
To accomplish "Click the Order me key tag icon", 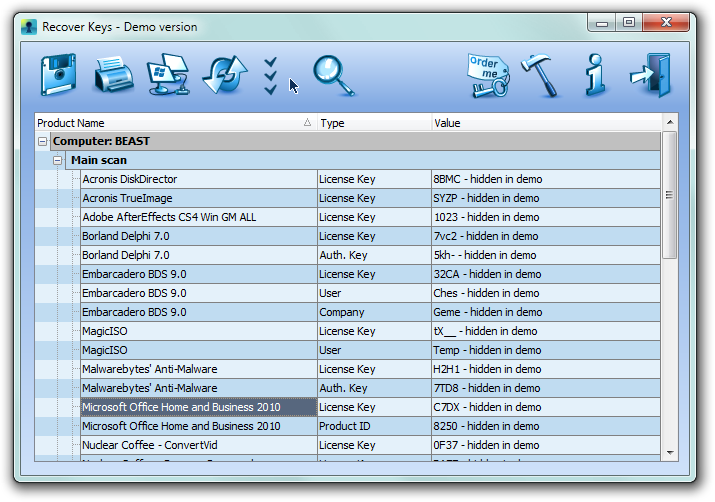I will point(488,76).
